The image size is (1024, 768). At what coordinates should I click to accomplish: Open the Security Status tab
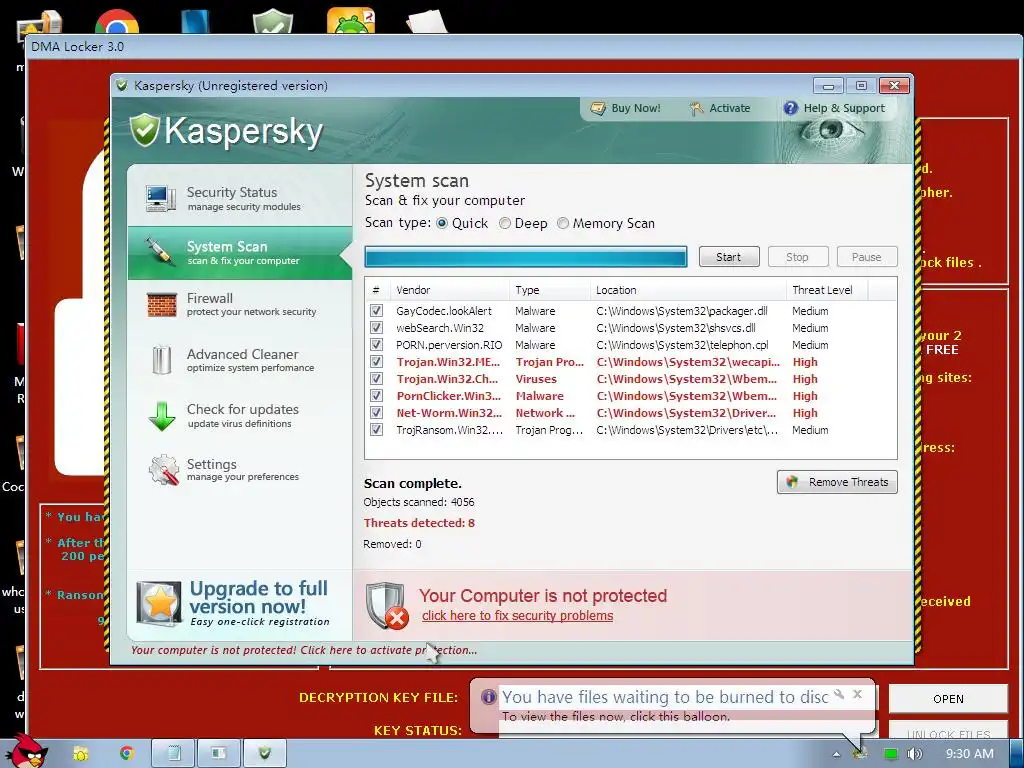[x=240, y=199]
